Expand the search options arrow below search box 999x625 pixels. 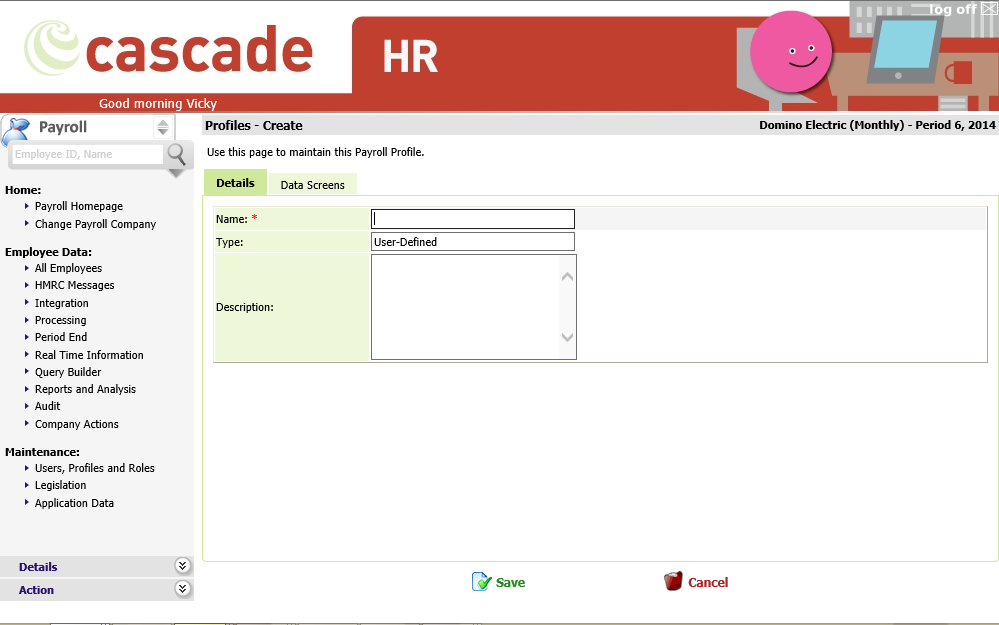[176, 173]
